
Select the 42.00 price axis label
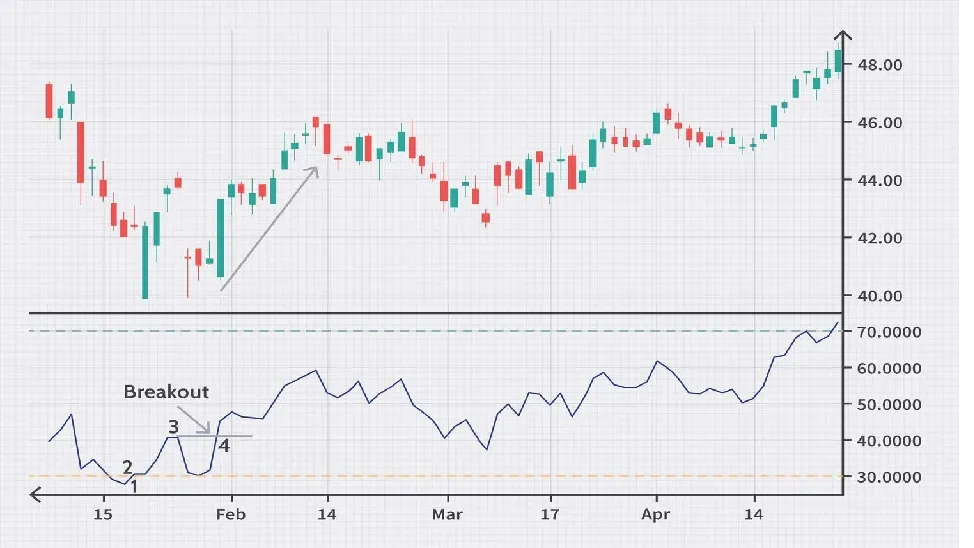(x=880, y=238)
